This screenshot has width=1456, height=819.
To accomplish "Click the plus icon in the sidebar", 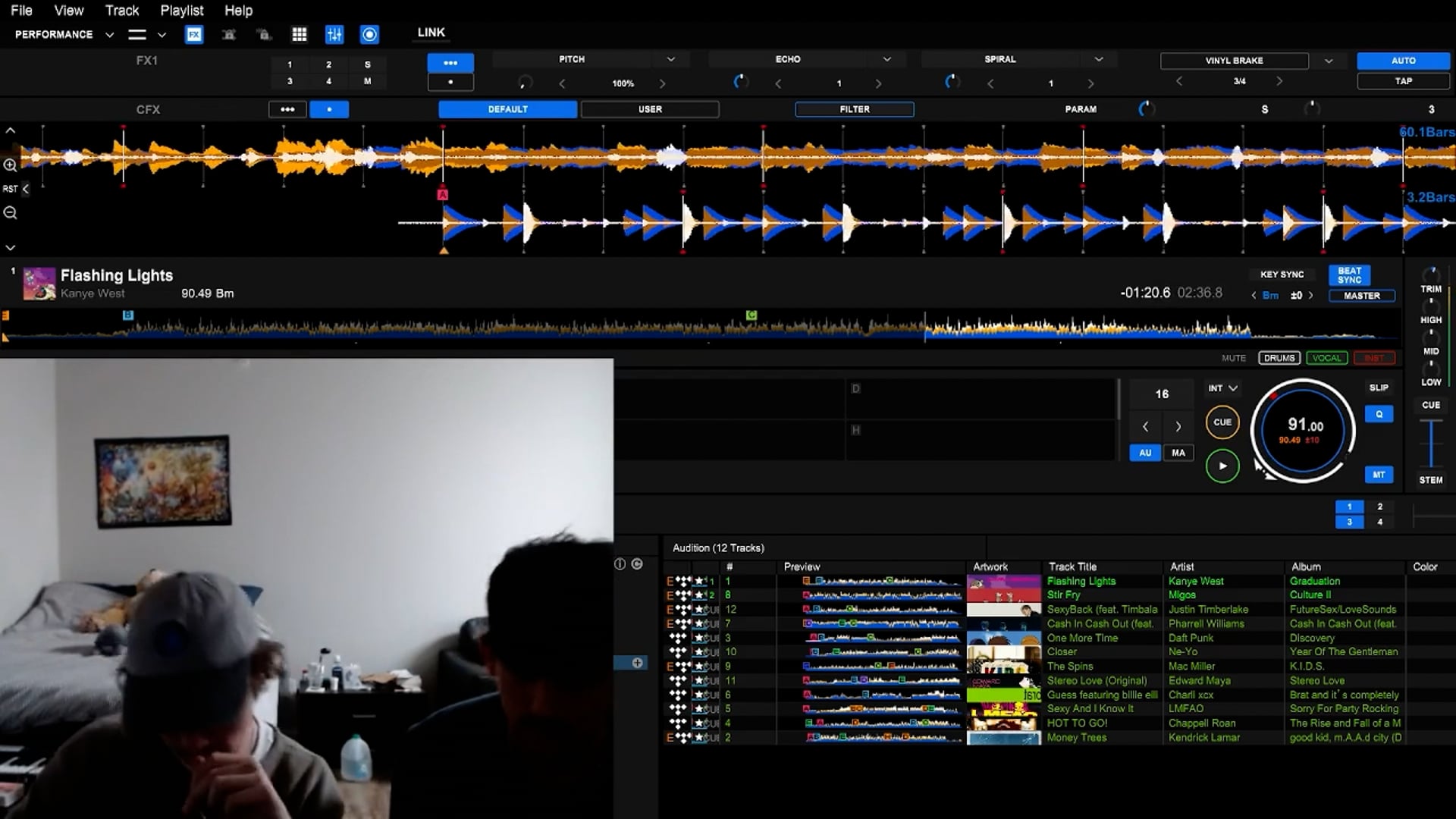I will point(637,663).
